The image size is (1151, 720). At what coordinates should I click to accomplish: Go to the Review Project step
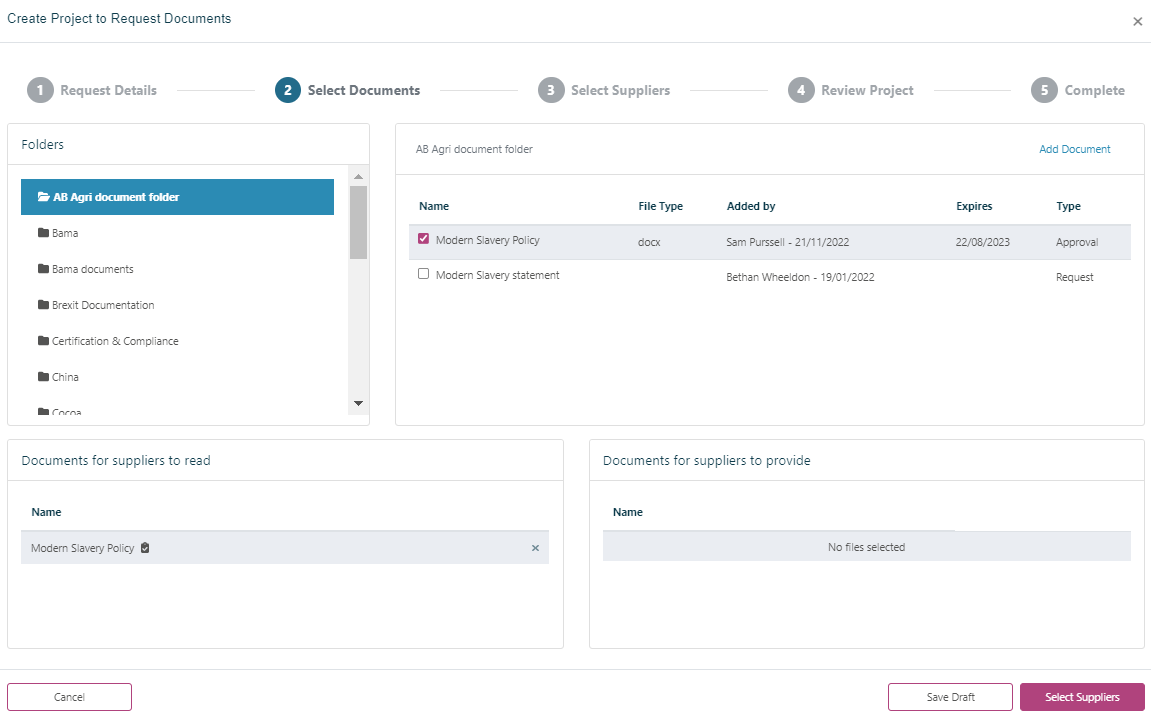point(851,90)
